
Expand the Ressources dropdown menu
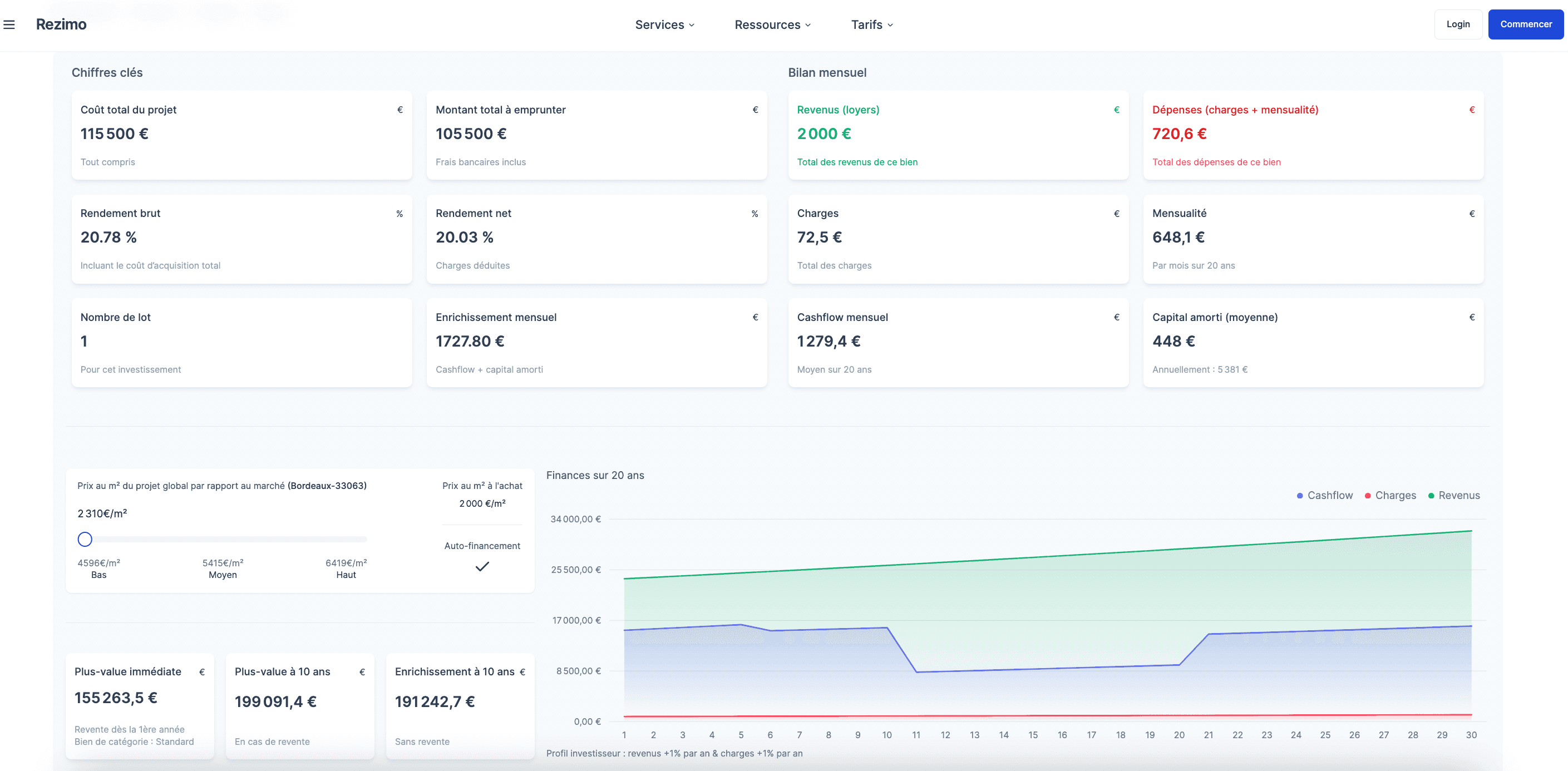pos(772,25)
